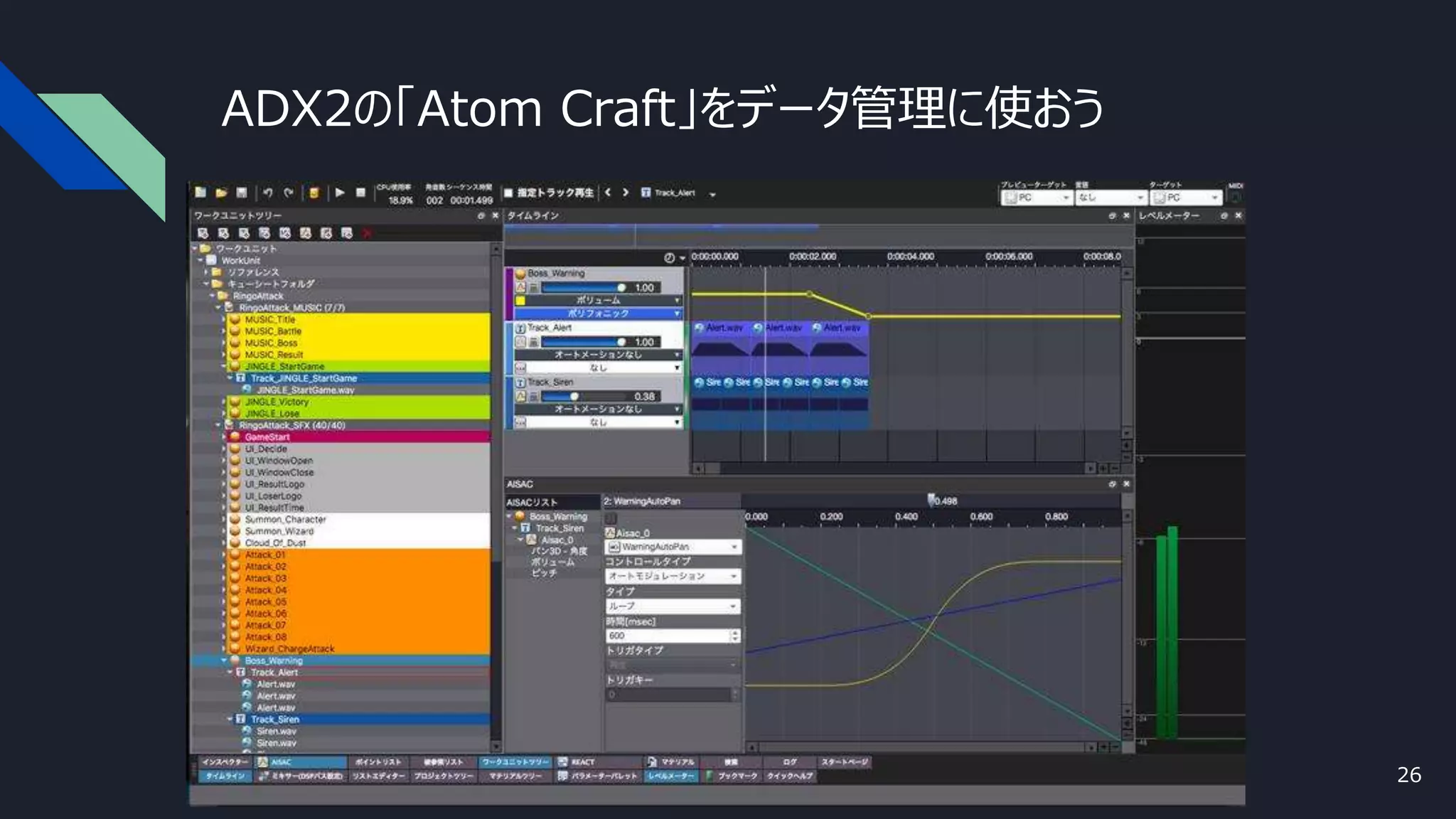This screenshot has width=1456, height=819.
Task: Switch to the インスペクター tab
Action: click(225, 762)
